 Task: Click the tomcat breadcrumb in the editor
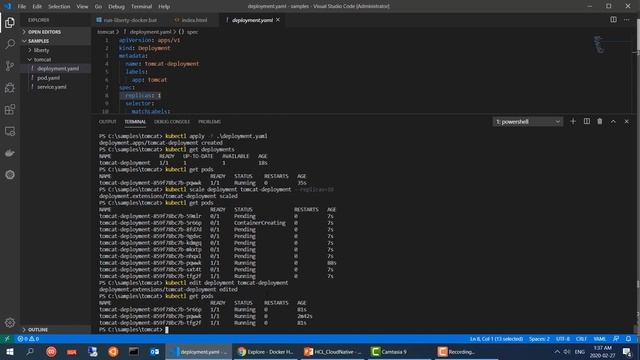[x=105, y=32]
